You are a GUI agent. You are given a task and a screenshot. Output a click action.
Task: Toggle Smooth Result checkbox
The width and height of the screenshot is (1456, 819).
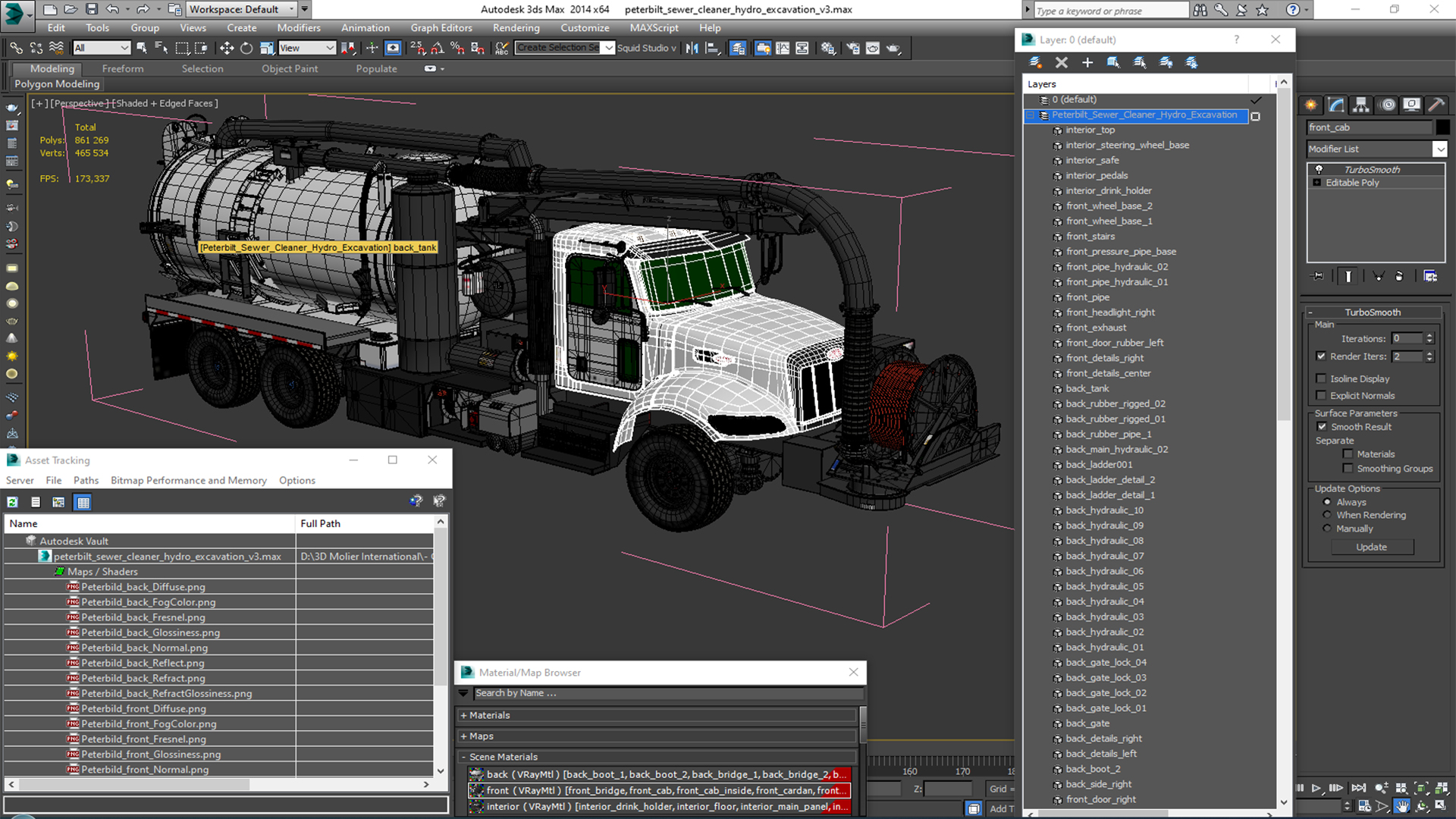[x=1322, y=427]
